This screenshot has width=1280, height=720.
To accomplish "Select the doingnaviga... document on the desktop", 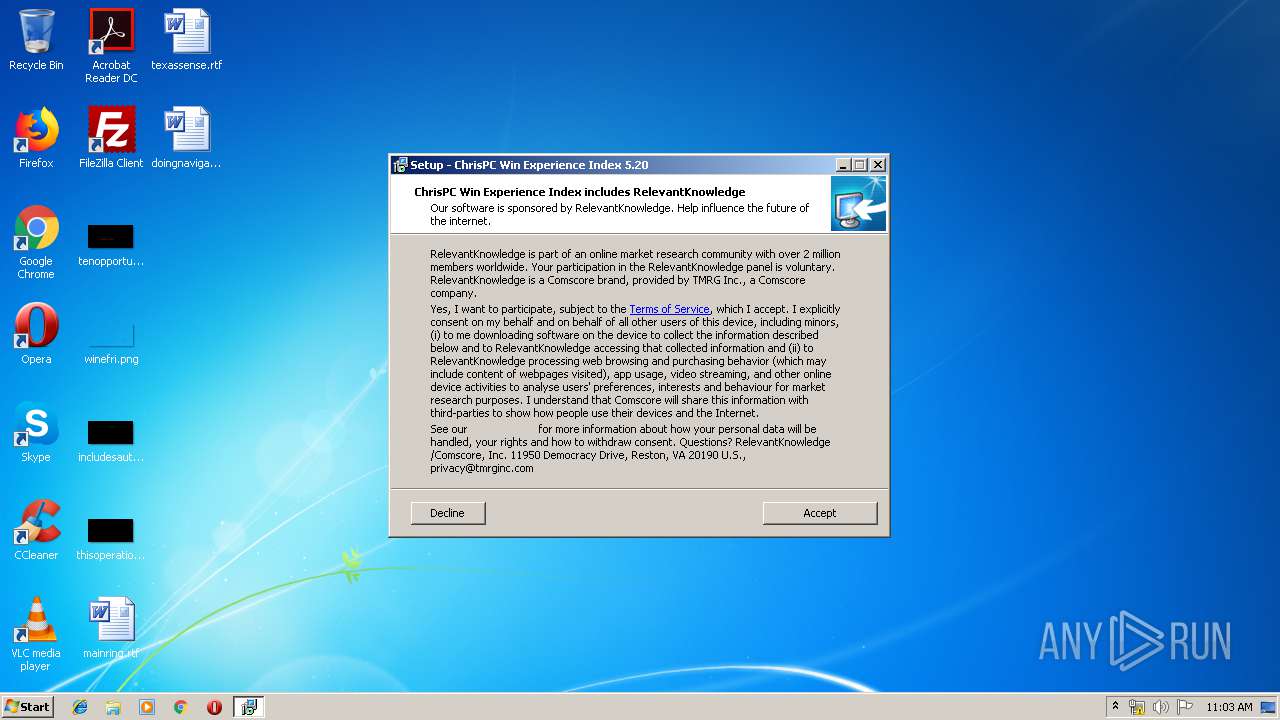I will pyautogui.click(x=187, y=138).
